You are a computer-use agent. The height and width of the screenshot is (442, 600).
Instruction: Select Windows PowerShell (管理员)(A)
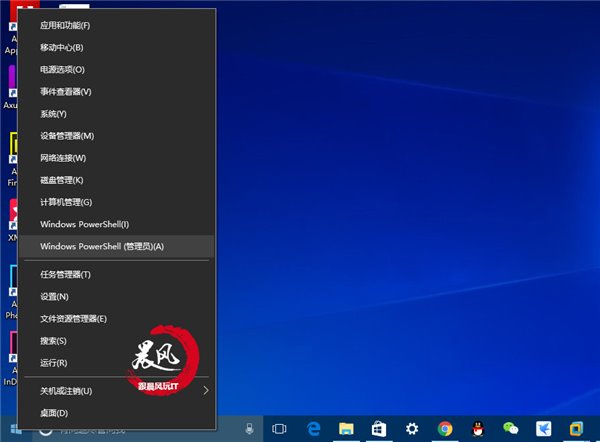pyautogui.click(x=102, y=246)
